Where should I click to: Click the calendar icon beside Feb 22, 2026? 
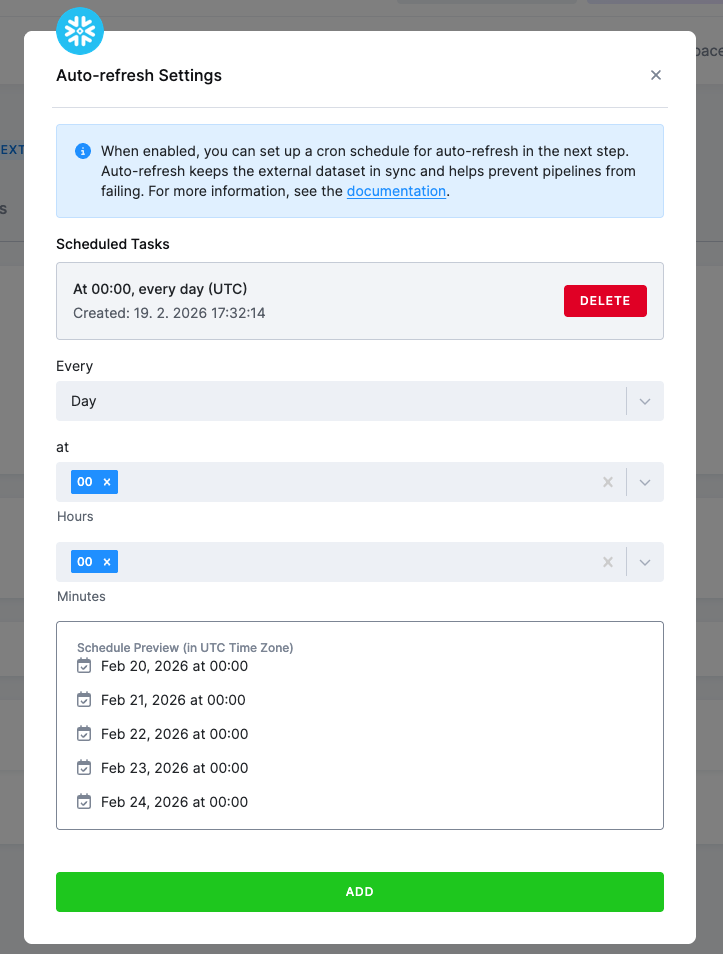pyautogui.click(x=84, y=734)
